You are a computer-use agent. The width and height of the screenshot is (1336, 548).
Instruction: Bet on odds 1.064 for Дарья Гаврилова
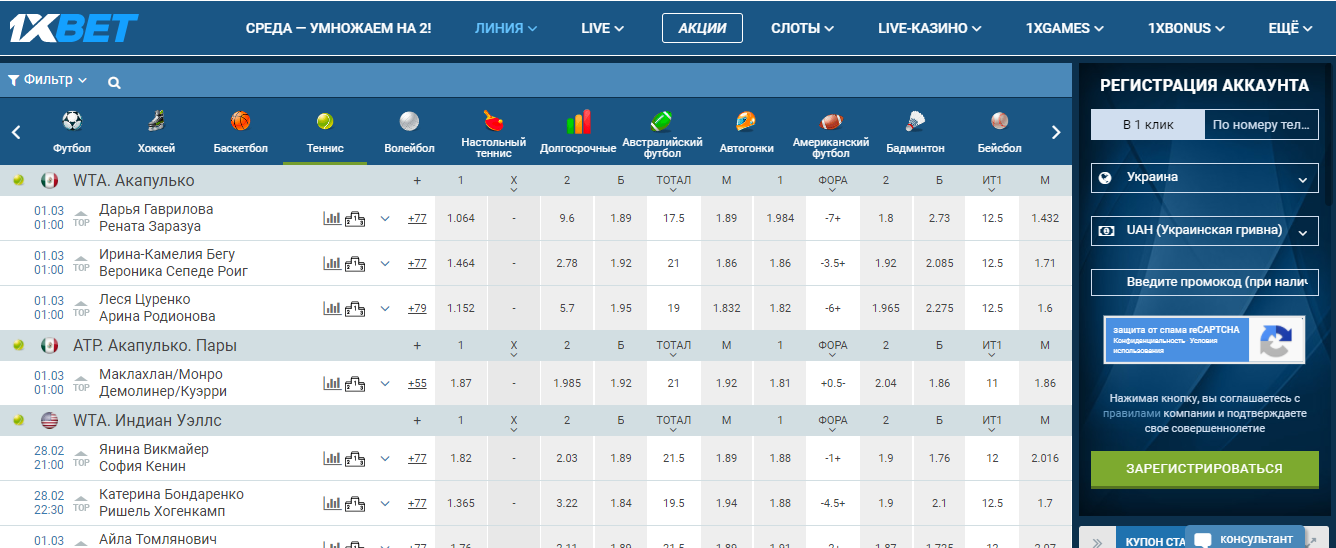coord(461,218)
